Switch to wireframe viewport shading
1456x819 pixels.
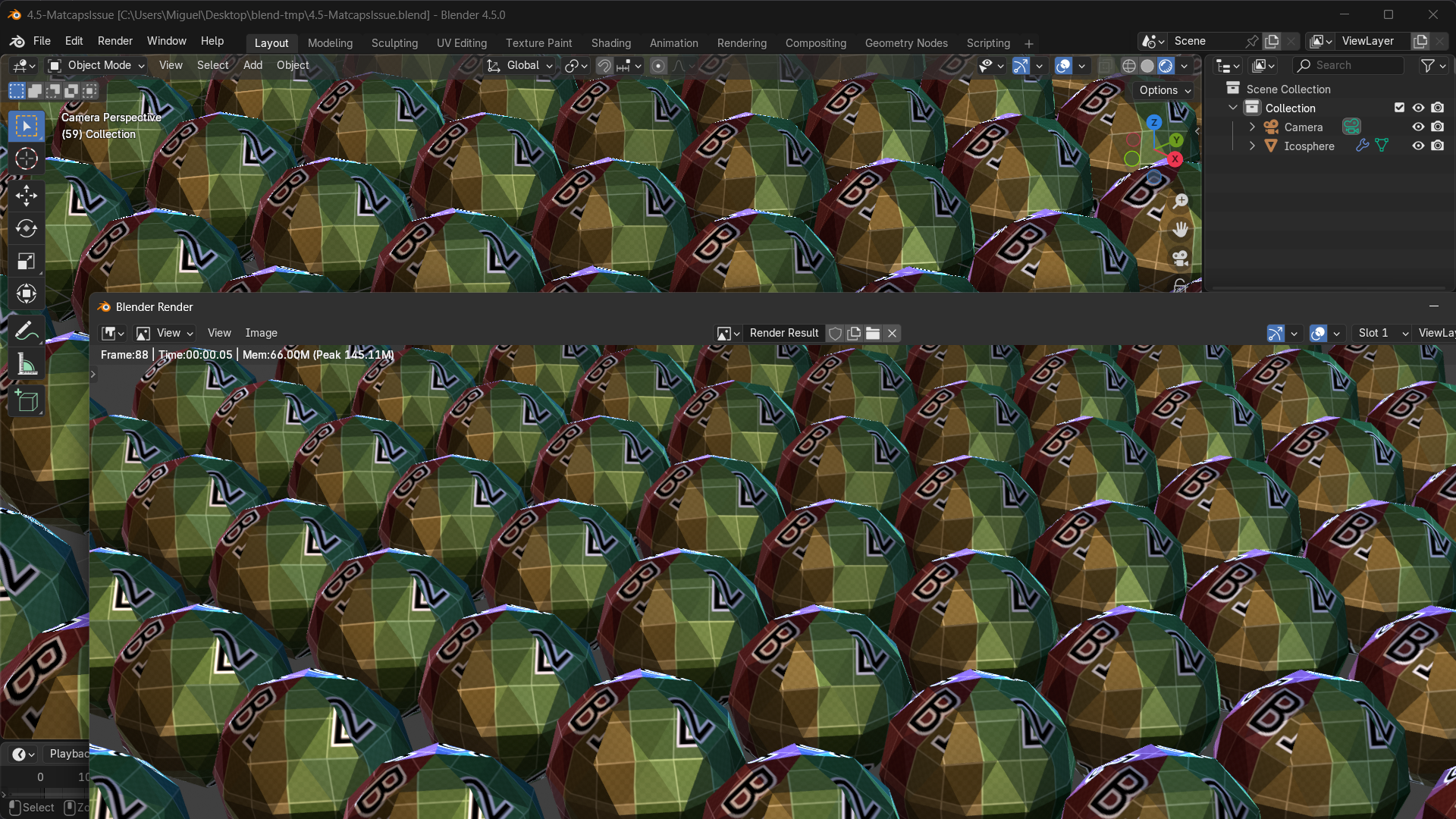click(x=1128, y=66)
